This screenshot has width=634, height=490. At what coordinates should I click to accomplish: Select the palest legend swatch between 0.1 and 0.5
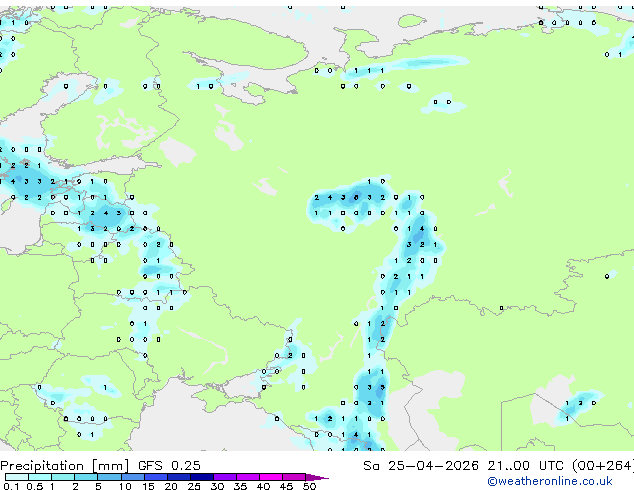(17, 477)
